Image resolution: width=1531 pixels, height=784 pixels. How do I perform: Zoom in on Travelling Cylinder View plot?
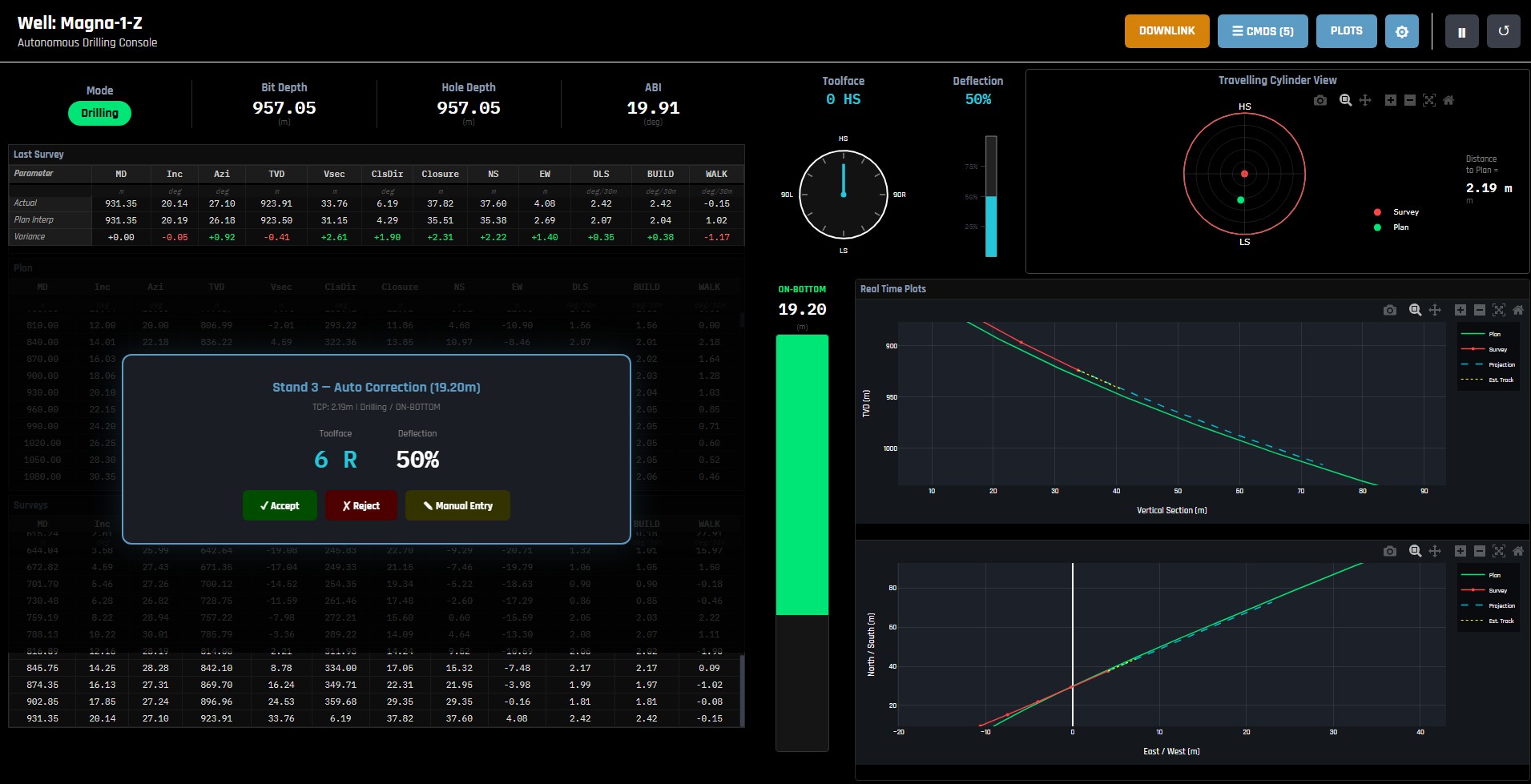pyautogui.click(x=1391, y=100)
